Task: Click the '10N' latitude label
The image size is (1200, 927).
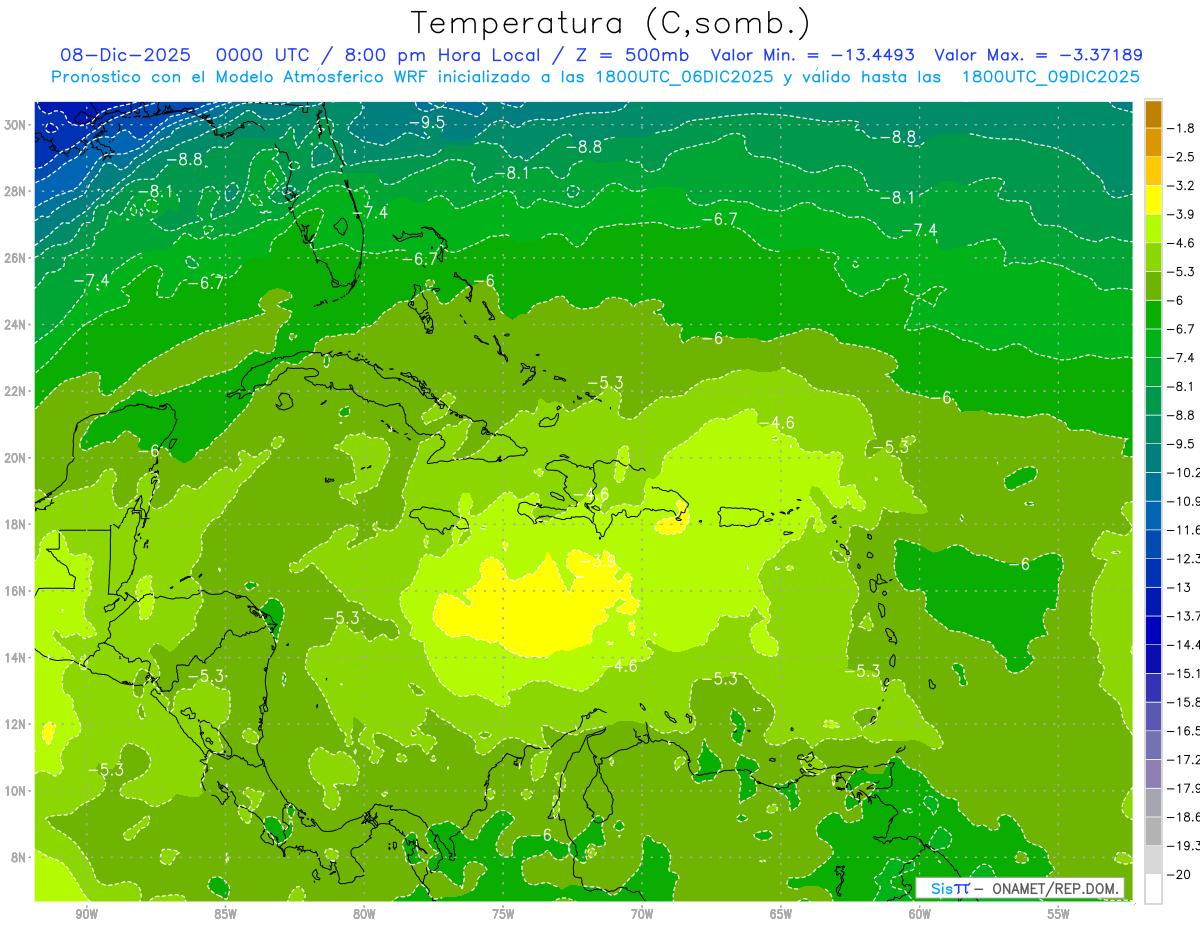Action: (15, 791)
